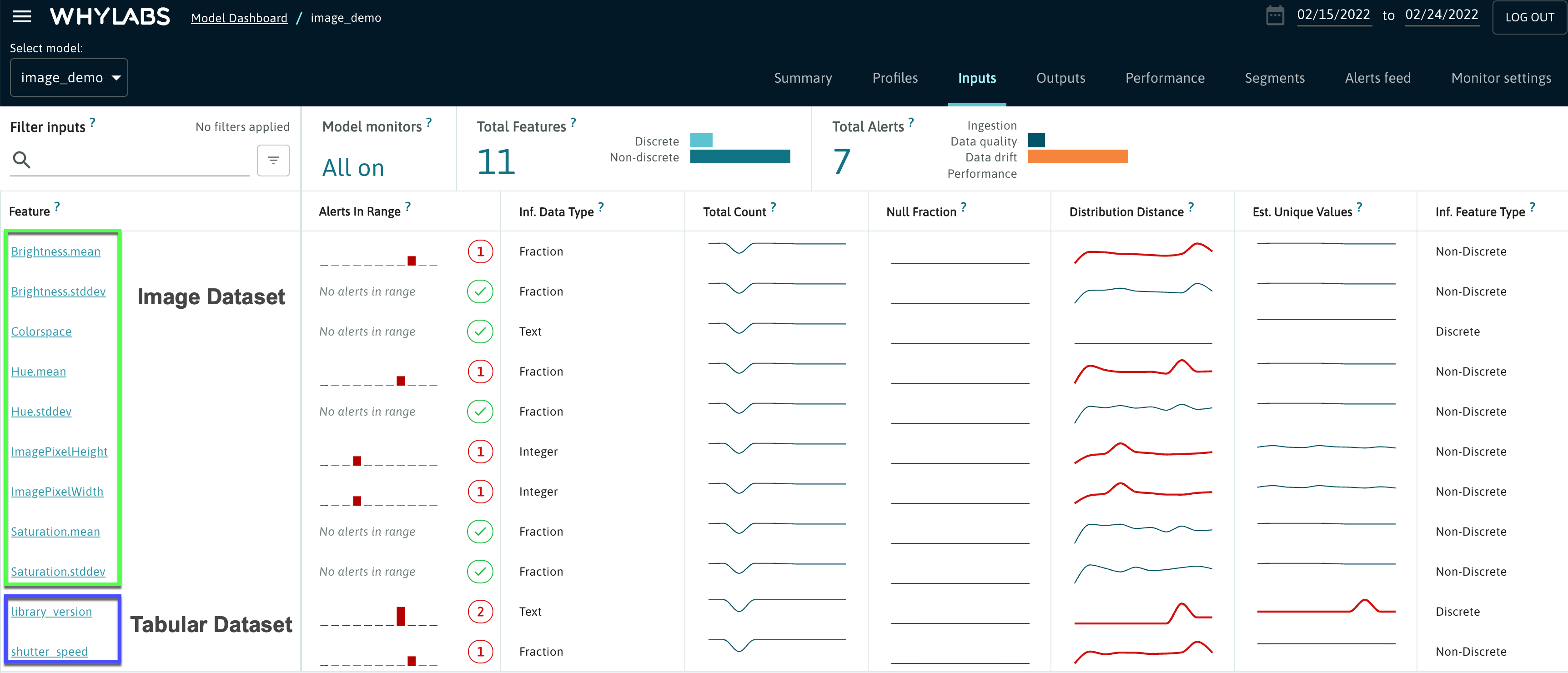Click the red alert badge showing 2 for library_version
This screenshot has height=673, width=1568.
pos(480,612)
